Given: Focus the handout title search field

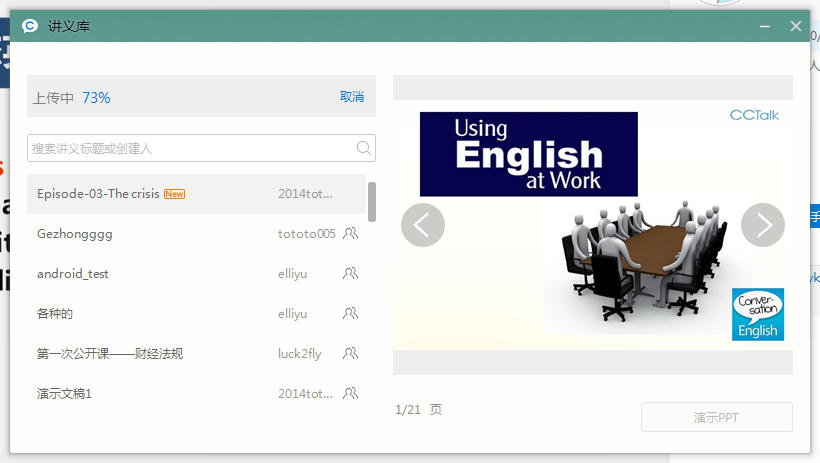Looking at the screenshot, I should [x=190, y=148].
